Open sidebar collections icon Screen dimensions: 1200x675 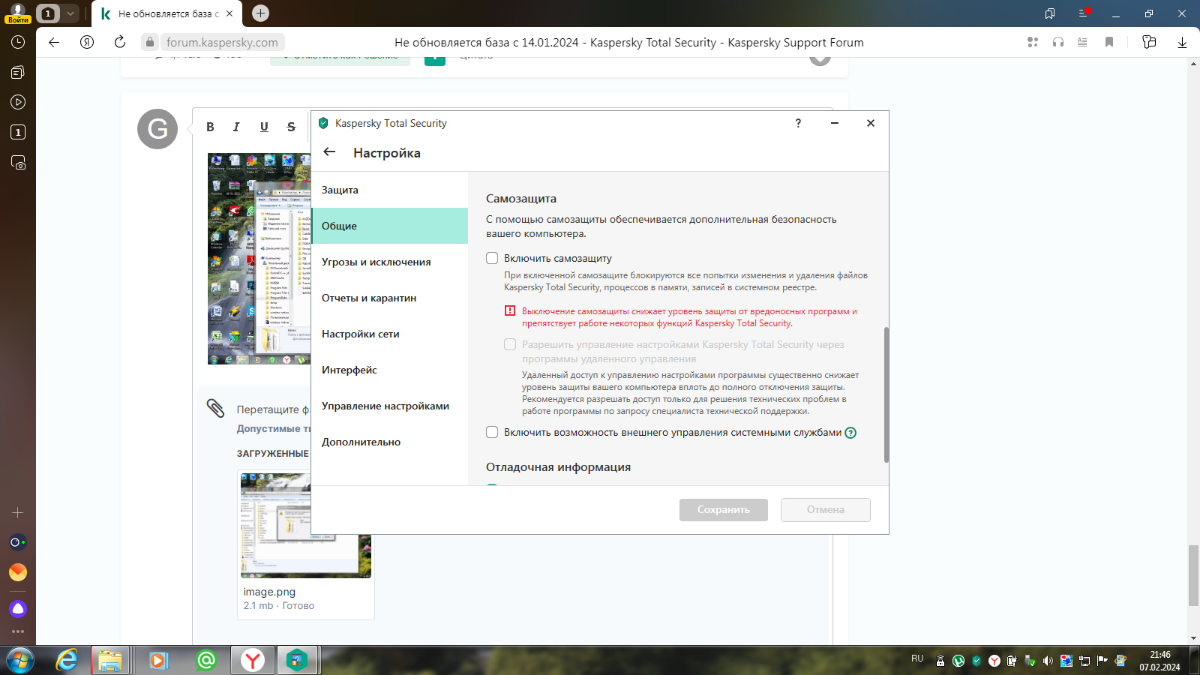click(x=18, y=72)
